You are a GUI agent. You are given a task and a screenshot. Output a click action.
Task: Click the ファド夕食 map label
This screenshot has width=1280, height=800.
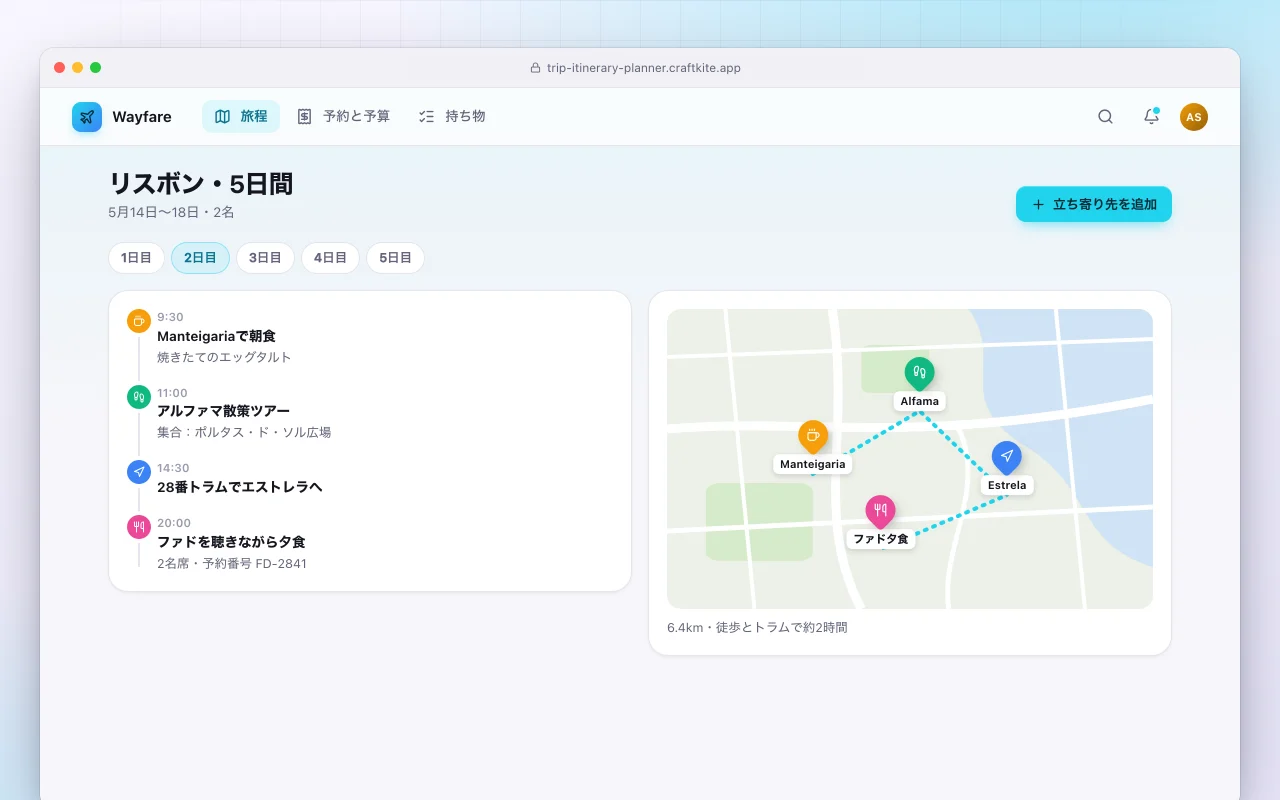(881, 539)
